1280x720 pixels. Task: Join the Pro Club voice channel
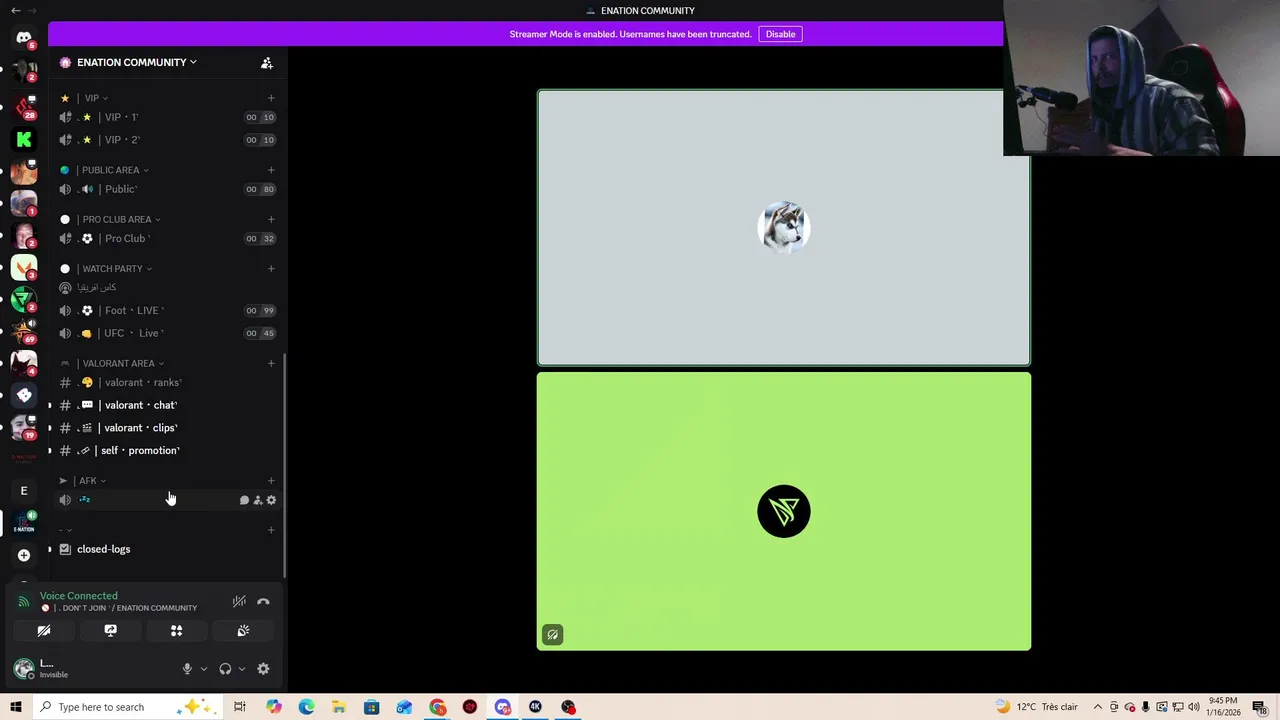tap(167, 238)
